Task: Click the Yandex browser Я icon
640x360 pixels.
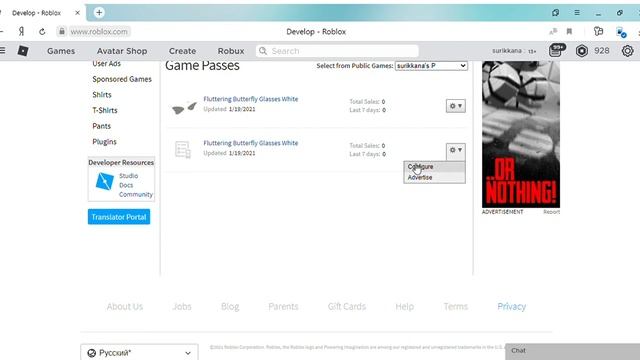Action: pyautogui.click(x=21, y=31)
